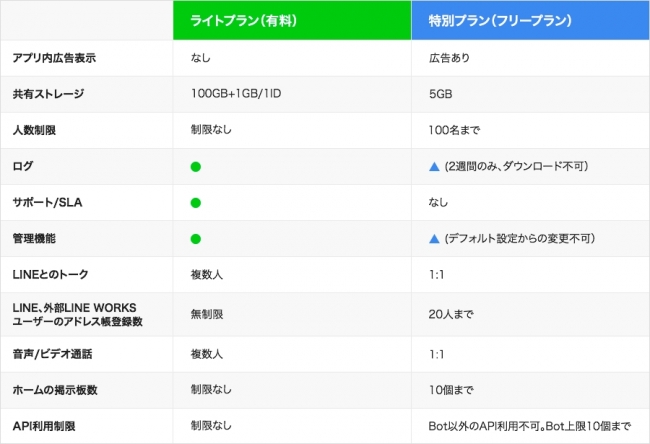Click 1:1 in the LINEとのトーク row
The image size is (650, 444).
(x=437, y=274)
